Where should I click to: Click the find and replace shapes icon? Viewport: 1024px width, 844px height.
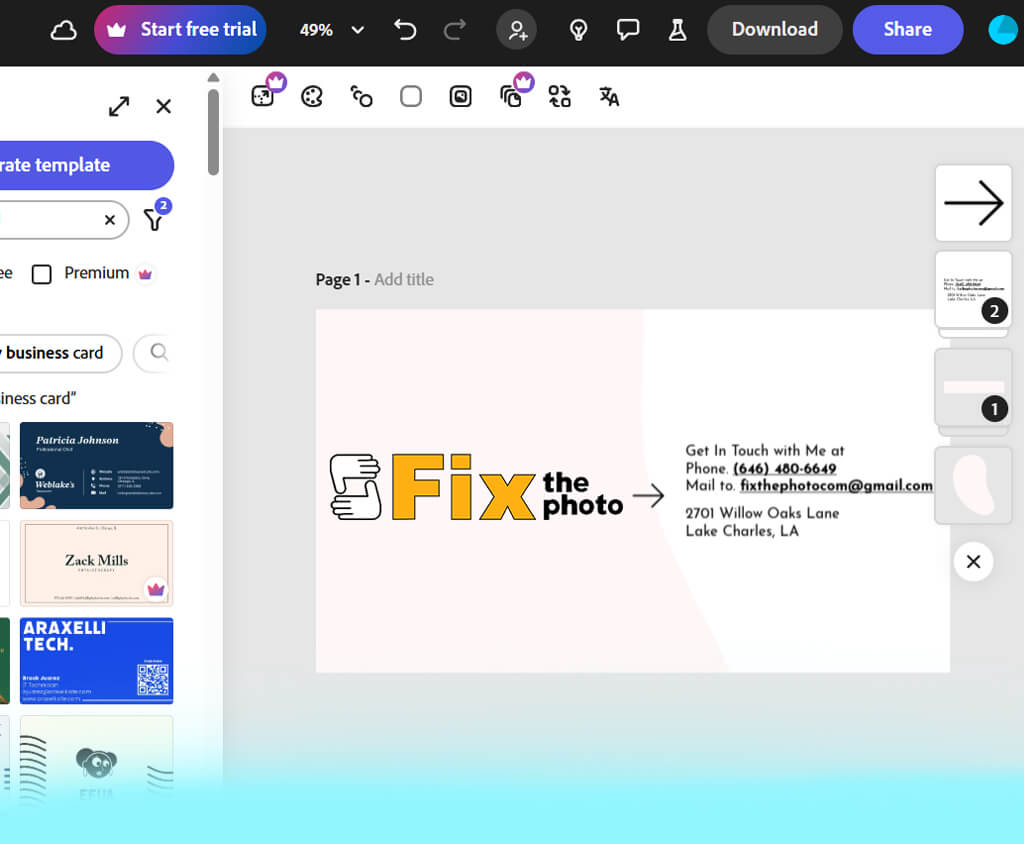pos(560,97)
